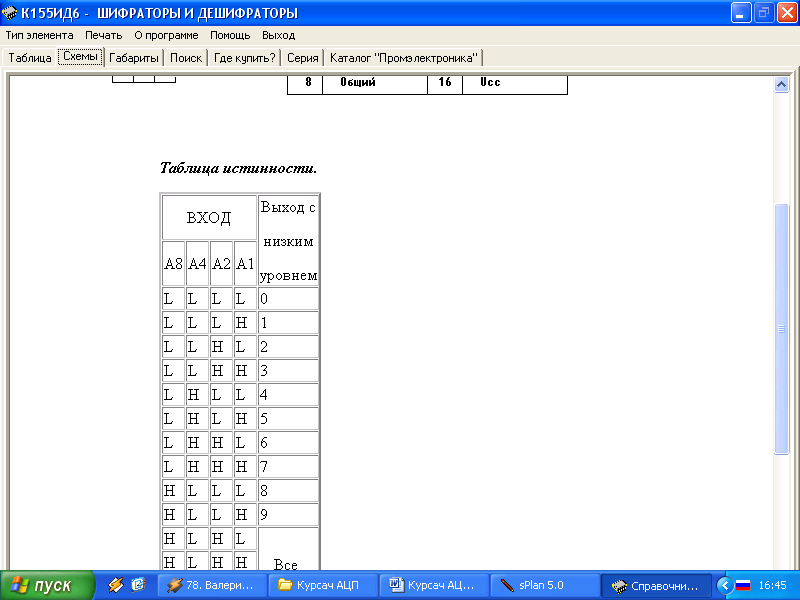Click output cell 7 in truth table
The width and height of the screenshot is (800, 600).
point(288,466)
